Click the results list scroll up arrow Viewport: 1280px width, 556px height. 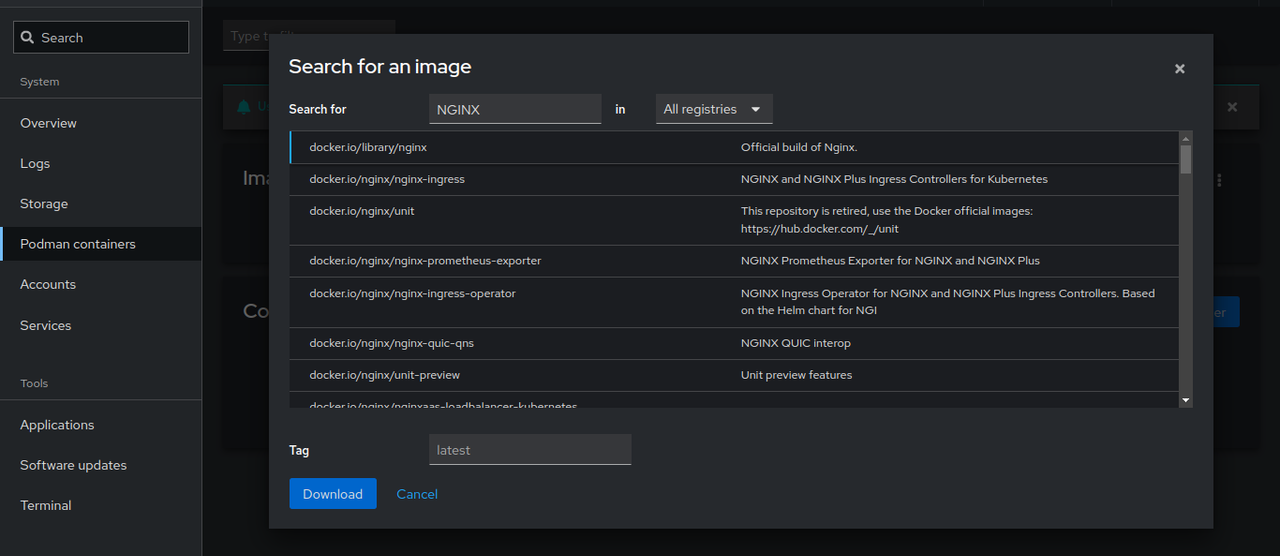coord(1186,138)
